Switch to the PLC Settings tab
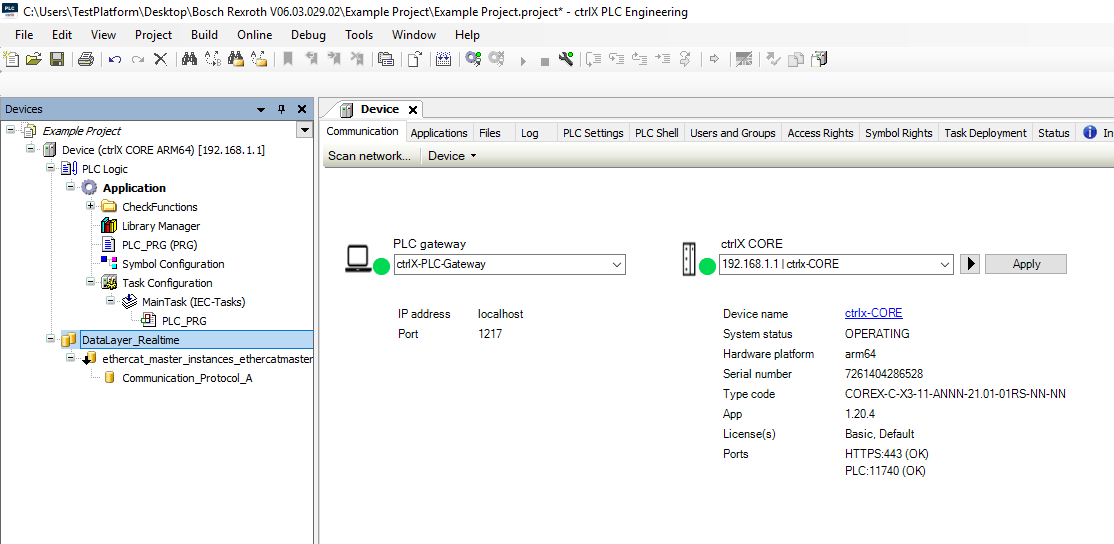The height and width of the screenshot is (544, 1114). [x=592, y=133]
